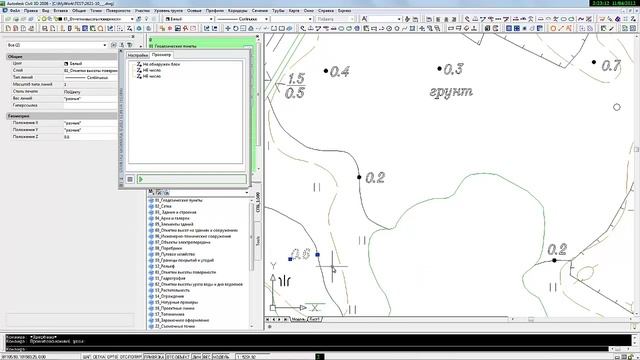This screenshot has height=360, width=640.
Task: Open the Вставка menu
Action: tap(60, 11)
